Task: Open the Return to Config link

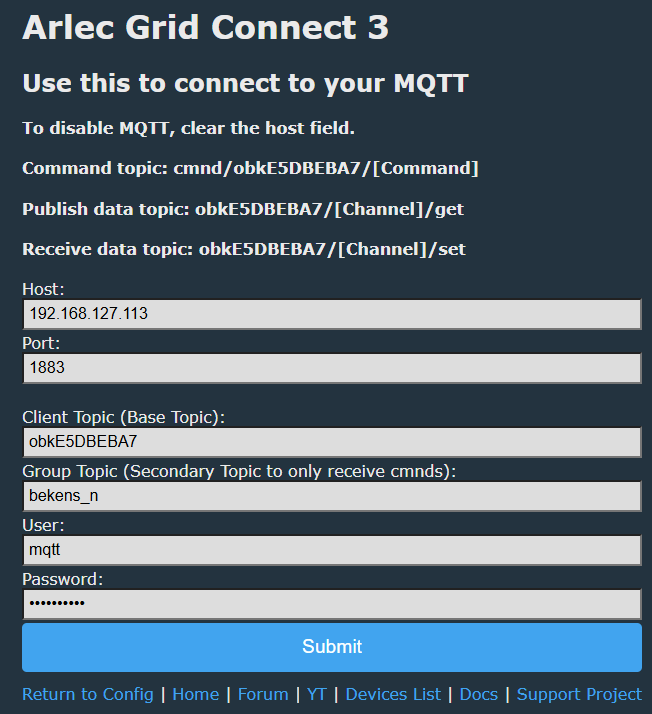Action: tap(88, 694)
